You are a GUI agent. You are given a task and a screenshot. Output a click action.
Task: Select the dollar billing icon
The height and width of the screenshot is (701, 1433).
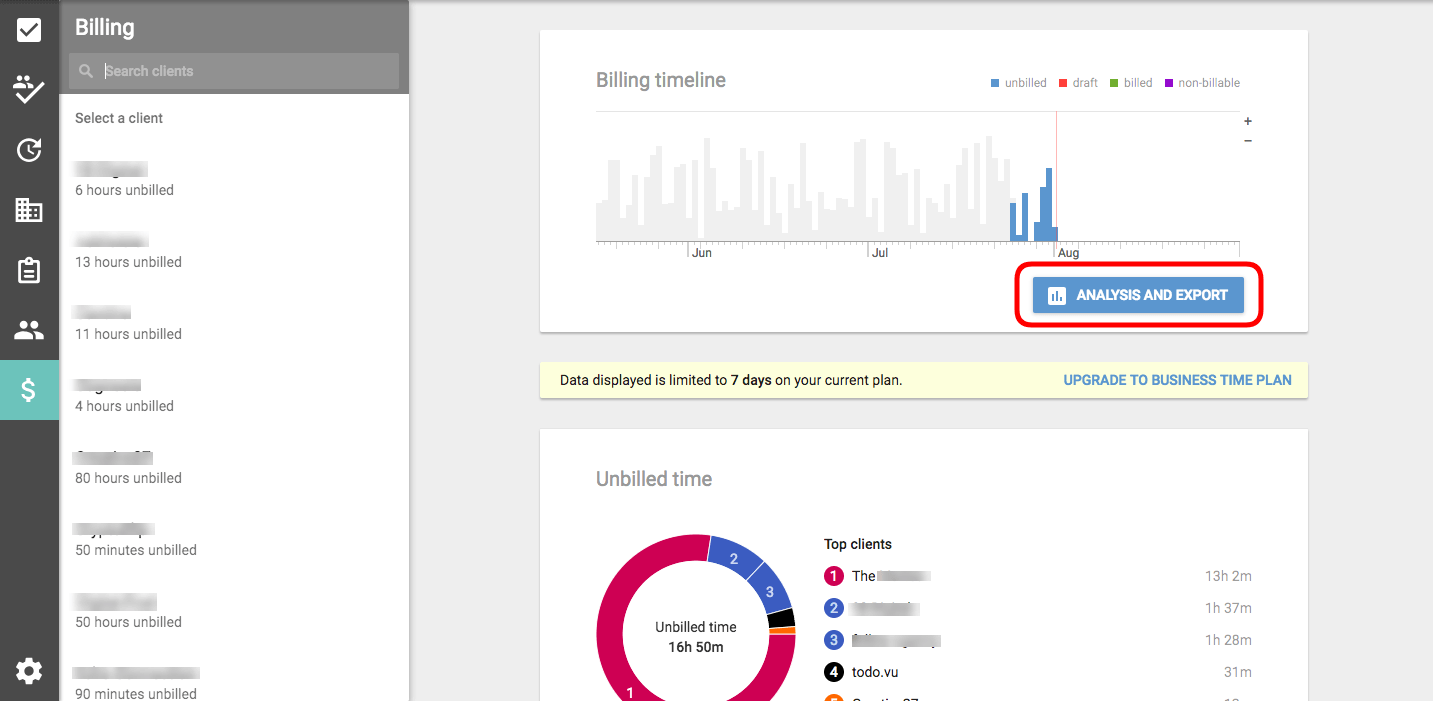pyautogui.click(x=29, y=390)
